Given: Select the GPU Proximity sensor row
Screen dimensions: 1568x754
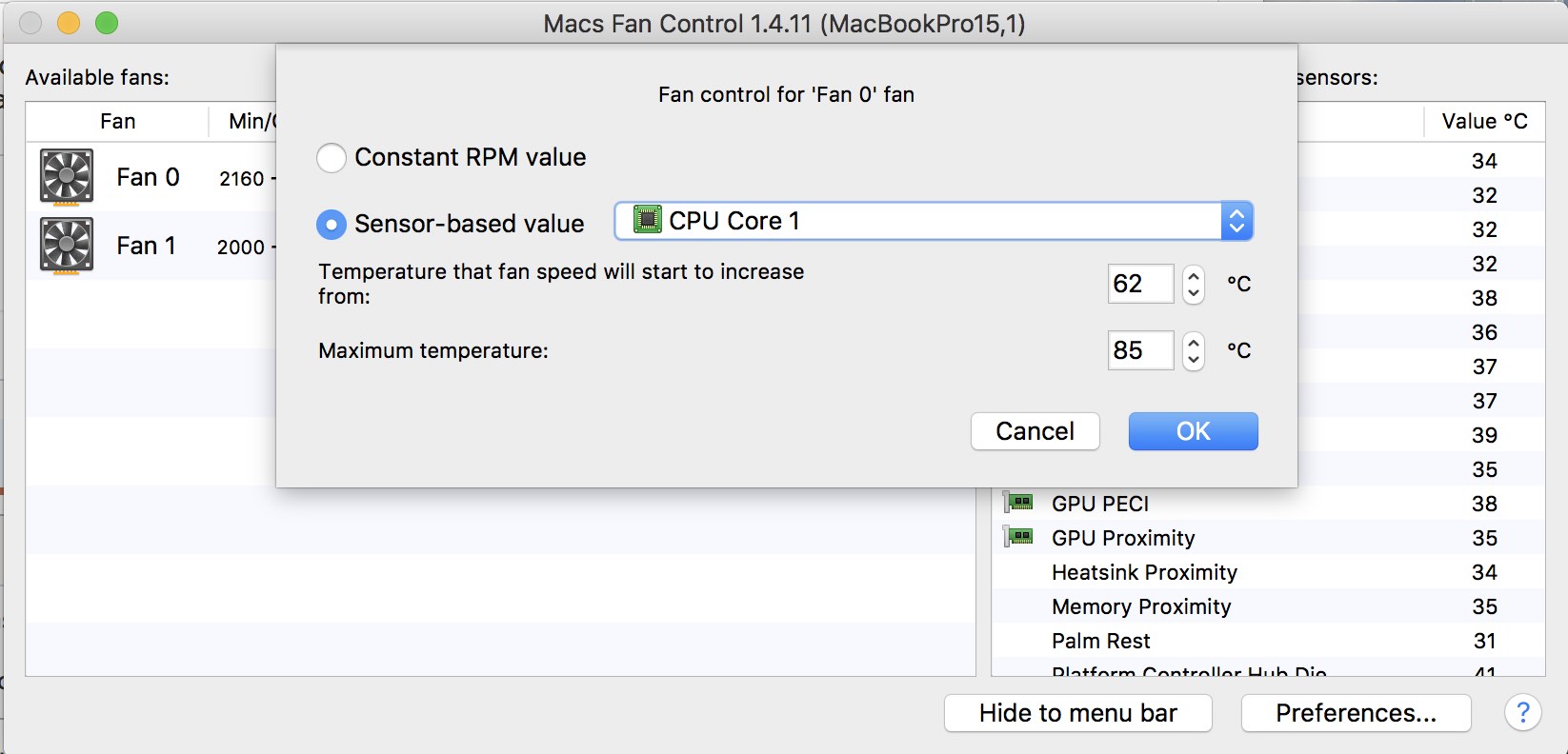Looking at the screenshot, I should click(x=1268, y=538).
